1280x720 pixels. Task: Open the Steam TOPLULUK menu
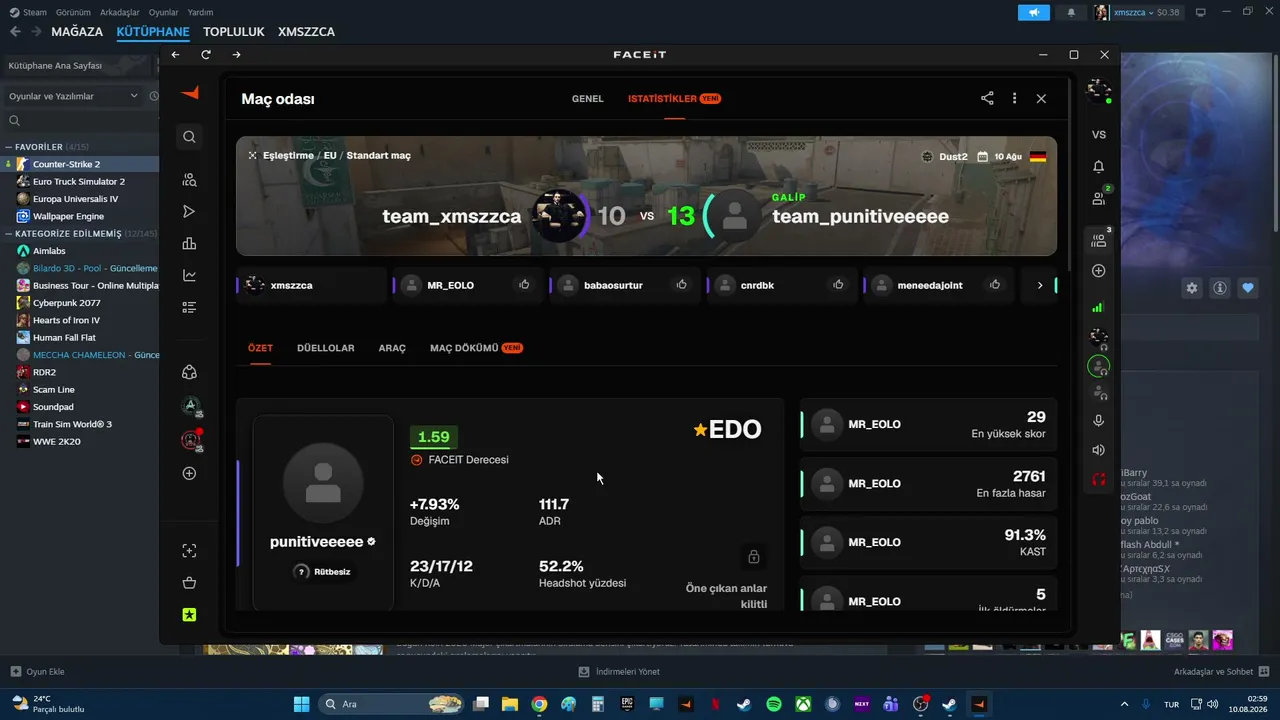[234, 32]
